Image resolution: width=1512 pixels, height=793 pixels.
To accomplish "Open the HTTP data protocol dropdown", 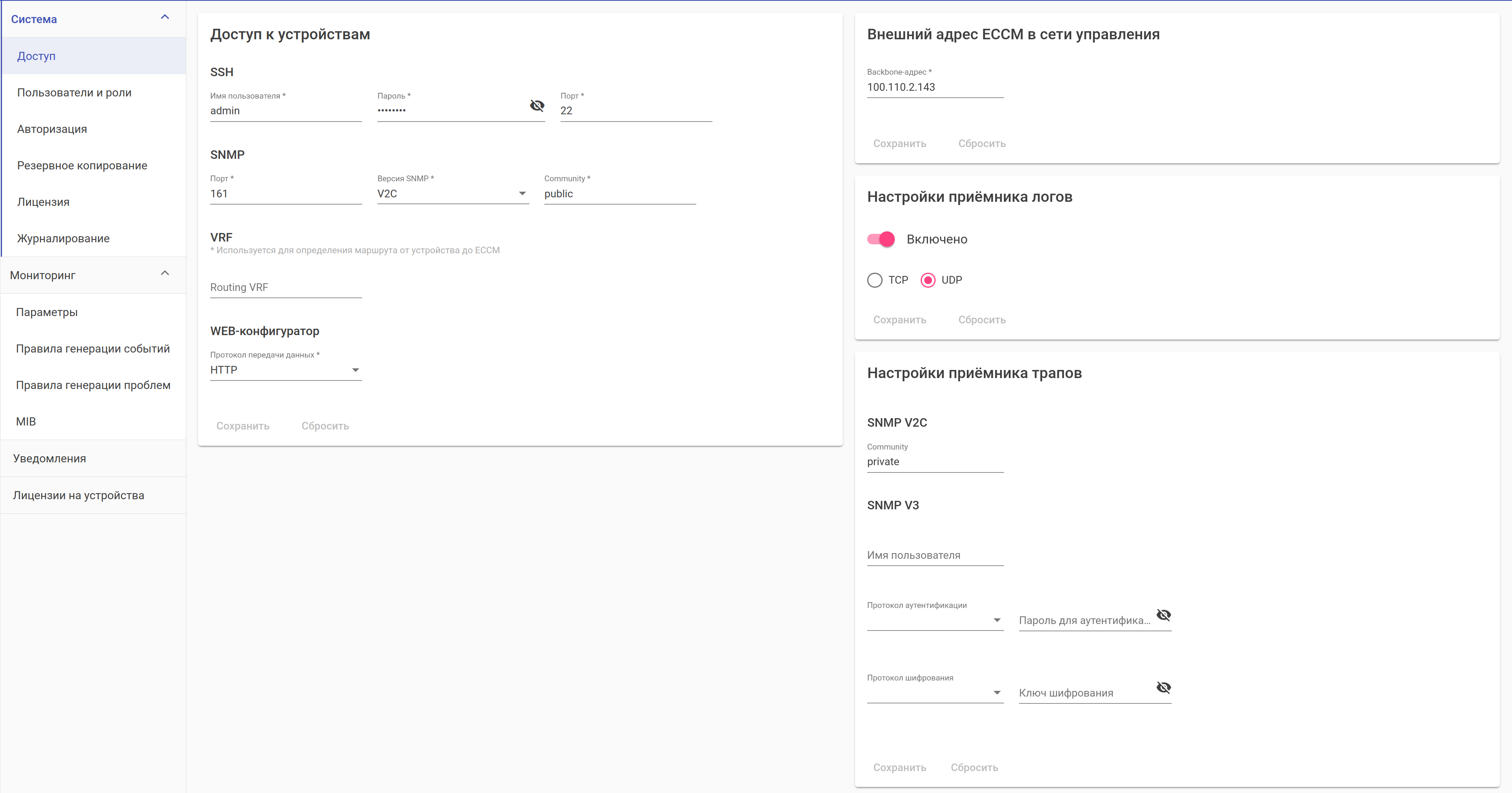I will point(285,370).
